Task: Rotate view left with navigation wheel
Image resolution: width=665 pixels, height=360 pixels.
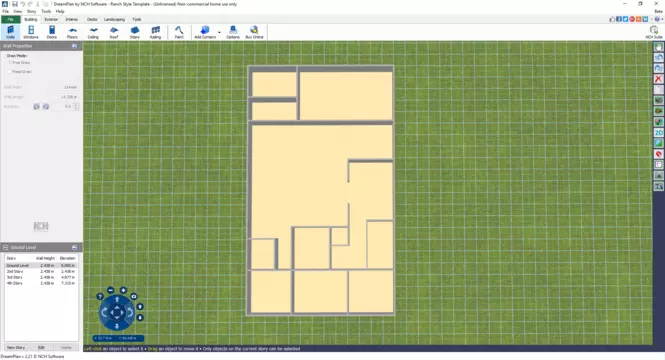Action: [x=104, y=313]
